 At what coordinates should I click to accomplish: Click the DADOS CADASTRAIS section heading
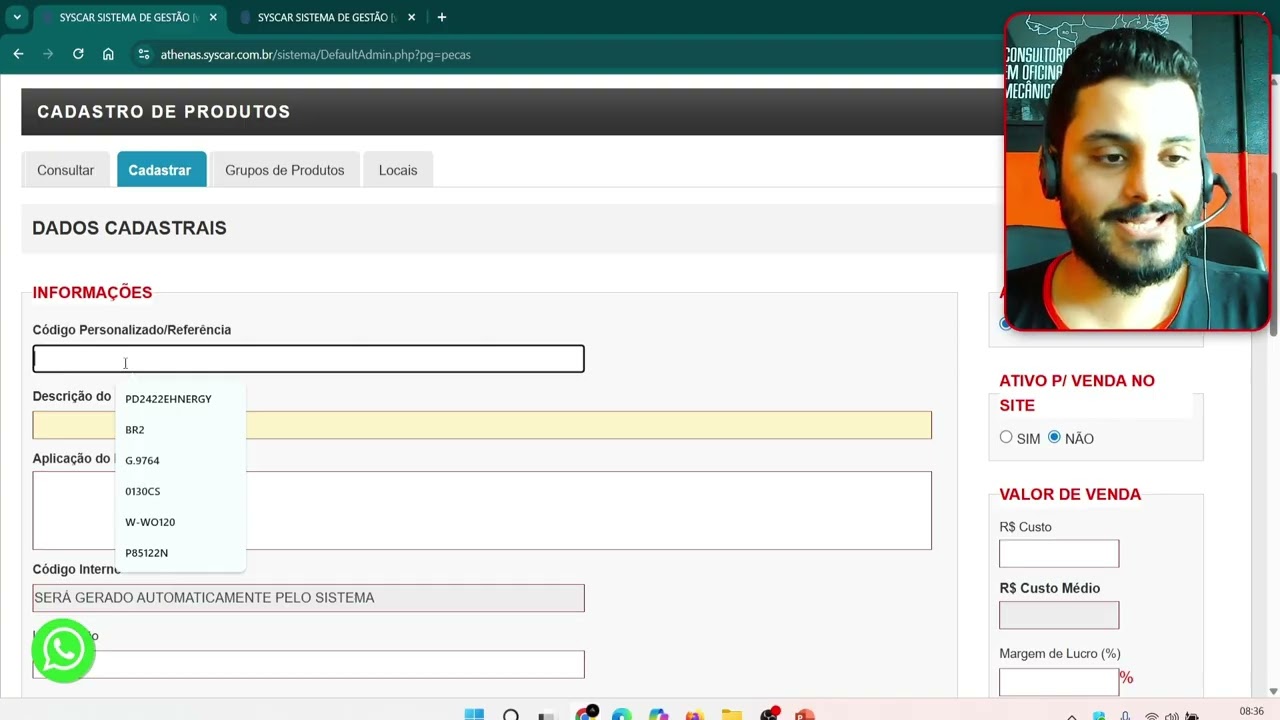point(130,228)
